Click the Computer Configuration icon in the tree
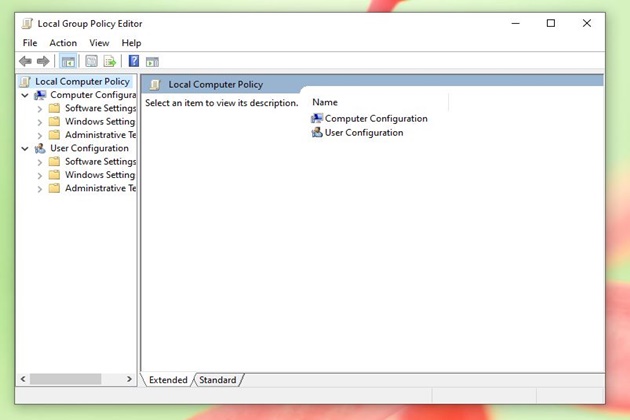The height and width of the screenshot is (420, 630). pyautogui.click(x=40, y=95)
